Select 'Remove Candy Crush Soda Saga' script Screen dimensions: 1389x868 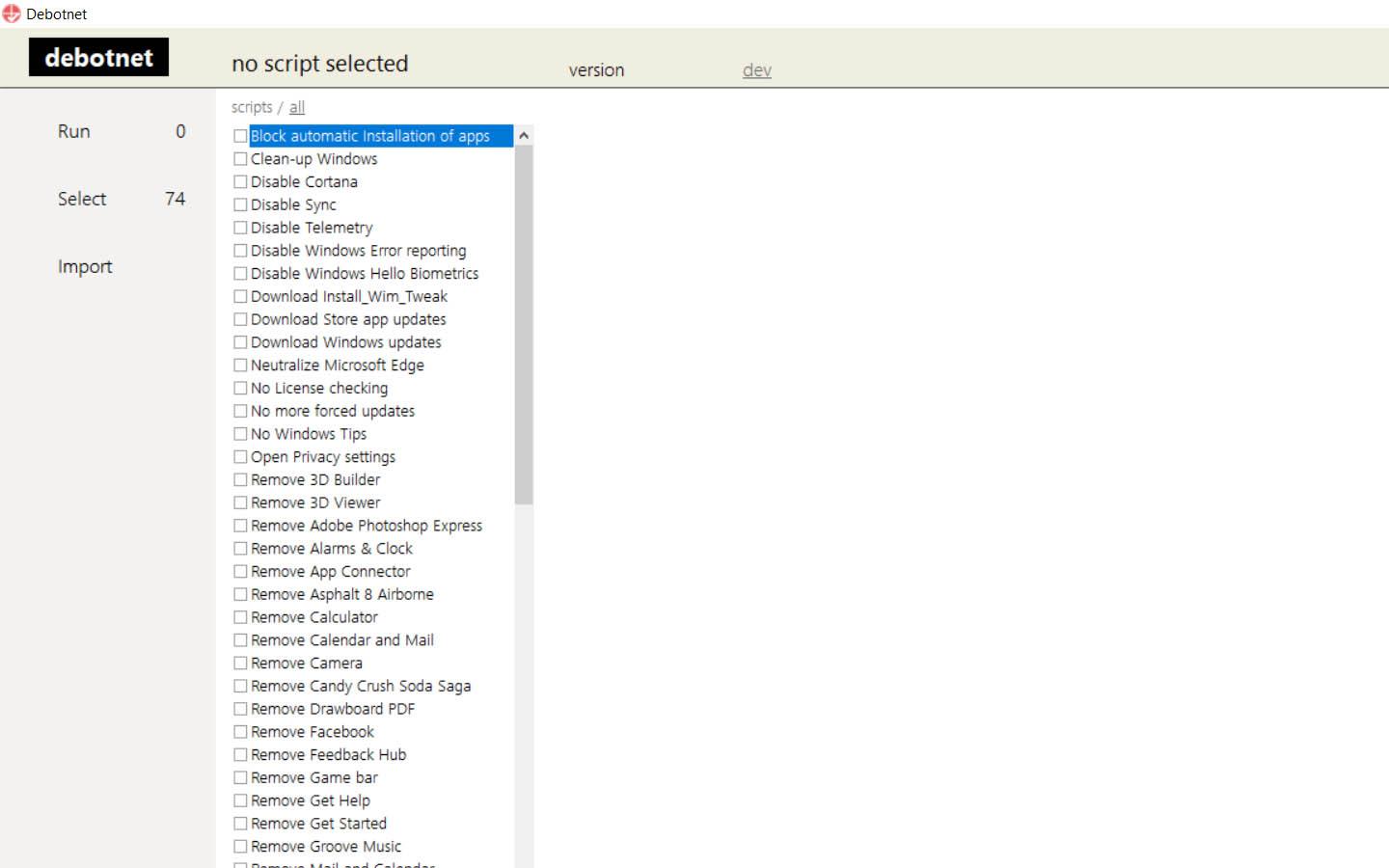[361, 687]
